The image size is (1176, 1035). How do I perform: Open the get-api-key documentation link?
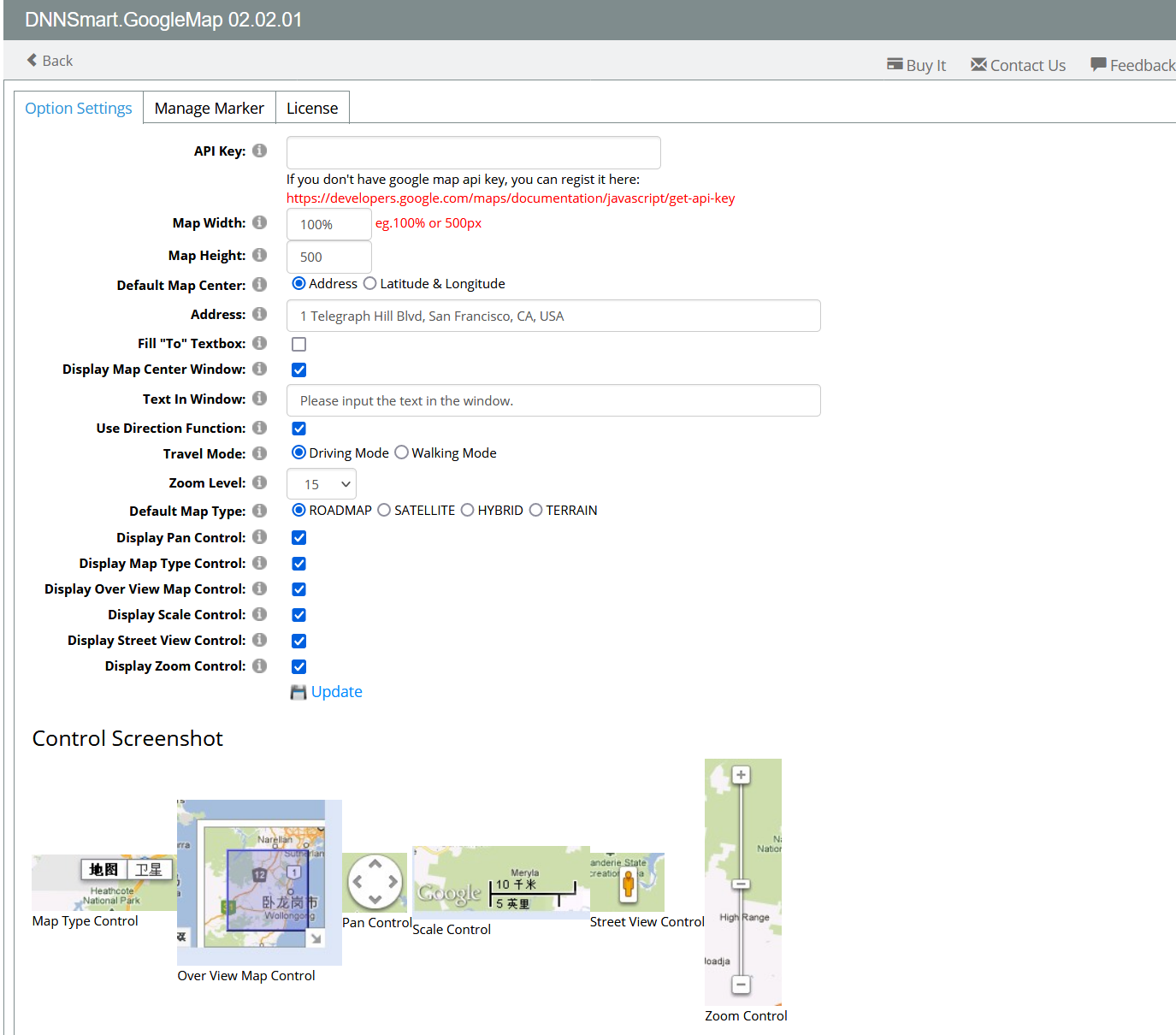[x=511, y=198]
